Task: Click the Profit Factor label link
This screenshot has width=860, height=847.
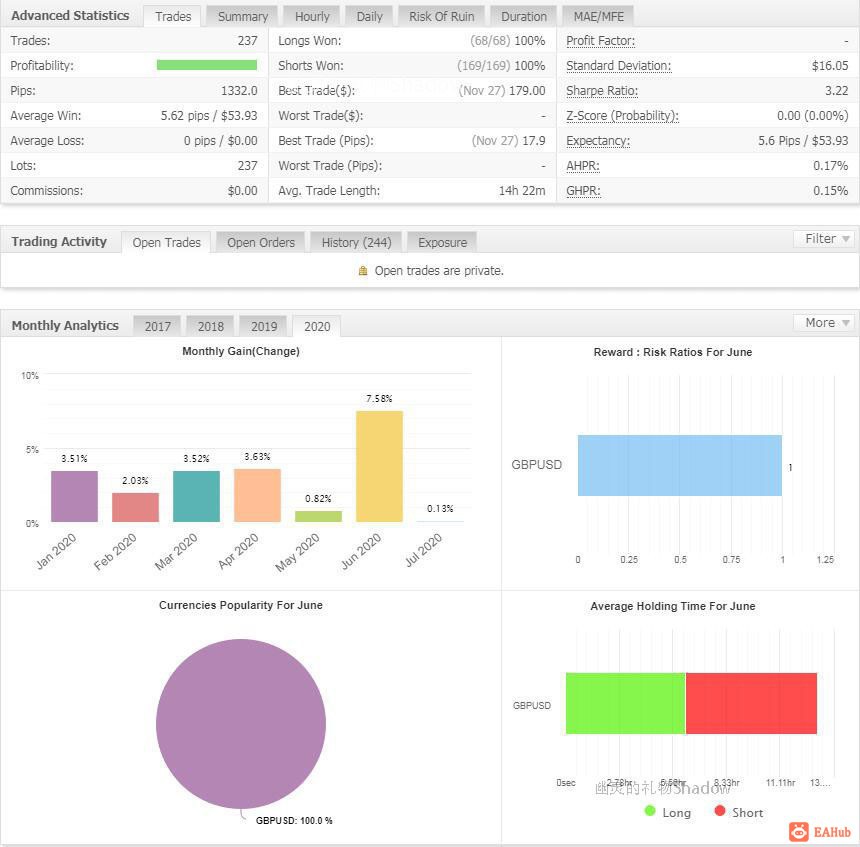Action: 600,41
